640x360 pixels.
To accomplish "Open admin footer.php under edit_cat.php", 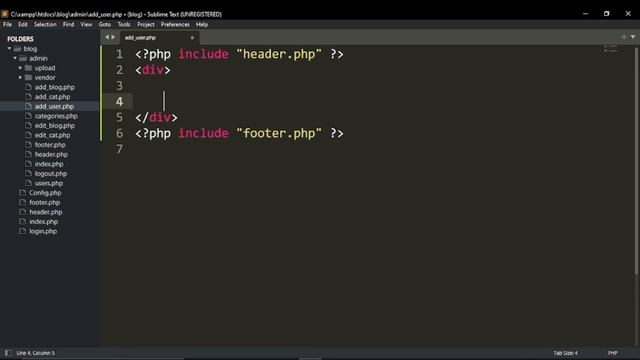I will (50, 144).
